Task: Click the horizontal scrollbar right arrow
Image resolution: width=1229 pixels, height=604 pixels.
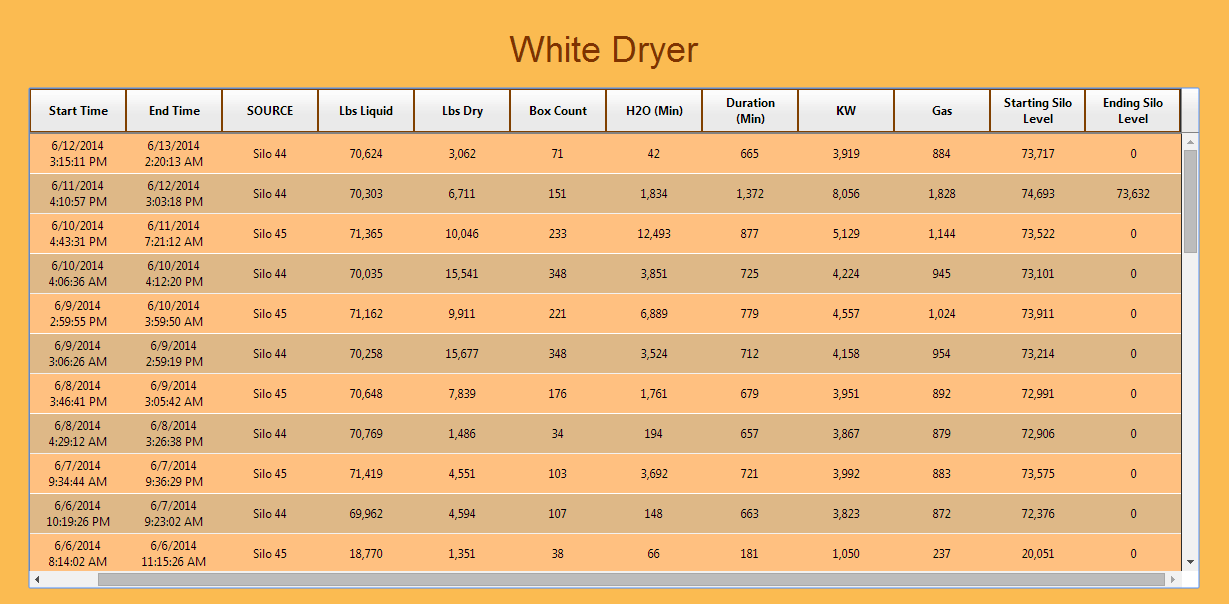Action: click(1173, 579)
